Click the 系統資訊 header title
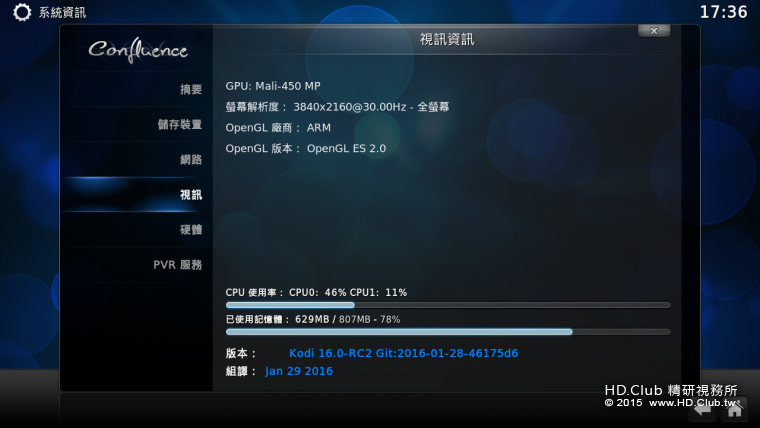Image resolution: width=760 pixels, height=428 pixels. click(x=63, y=13)
